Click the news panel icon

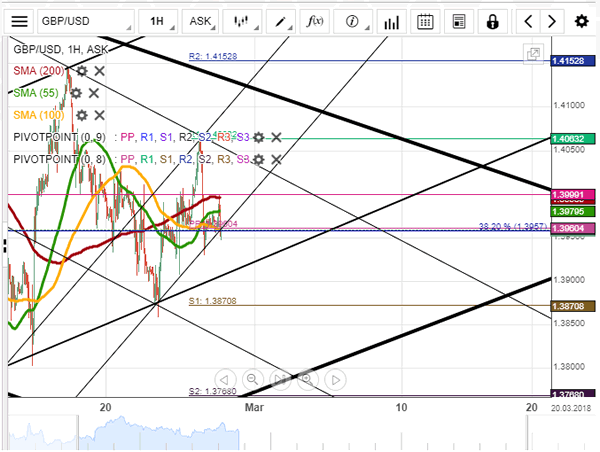click(x=458, y=21)
